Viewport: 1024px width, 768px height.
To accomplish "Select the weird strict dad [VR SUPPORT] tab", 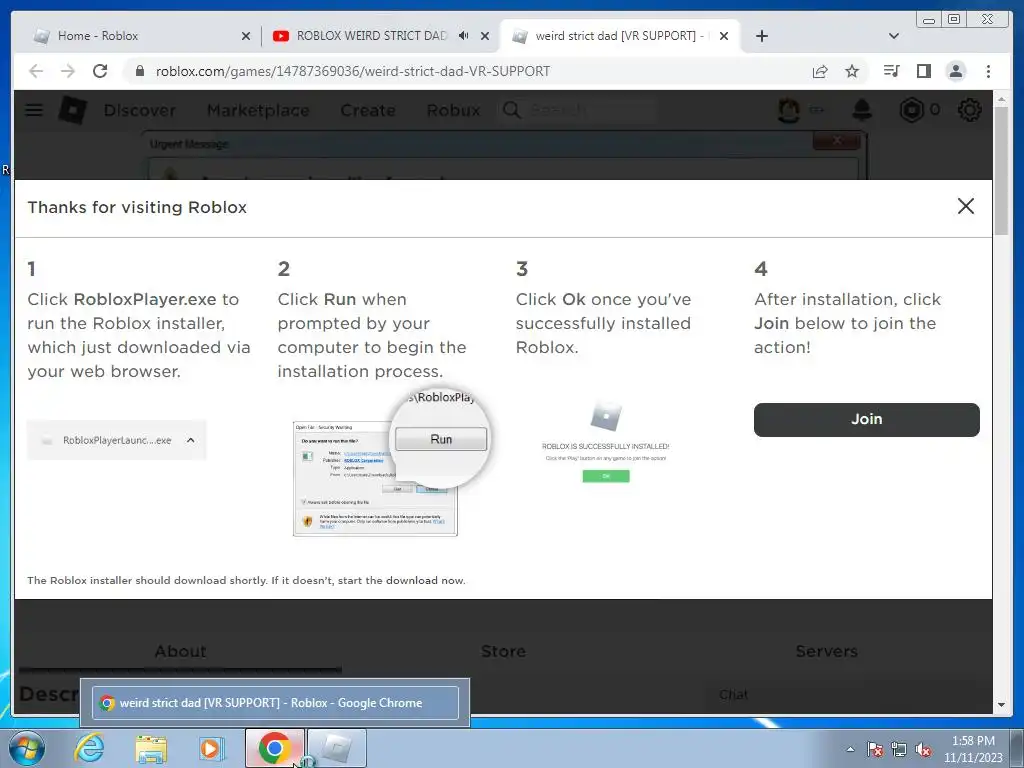I will [x=619, y=36].
